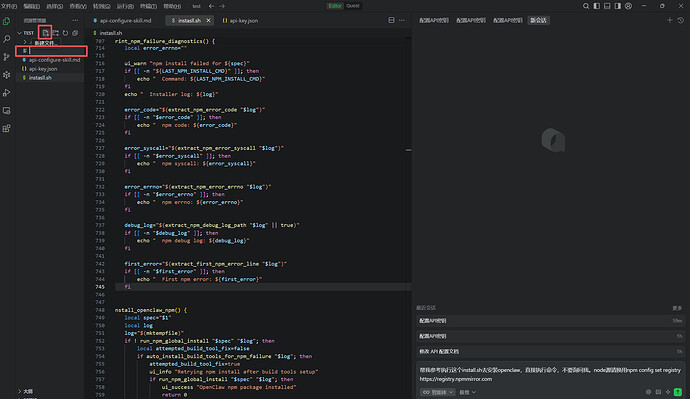Click the split editor icon

(391, 20)
